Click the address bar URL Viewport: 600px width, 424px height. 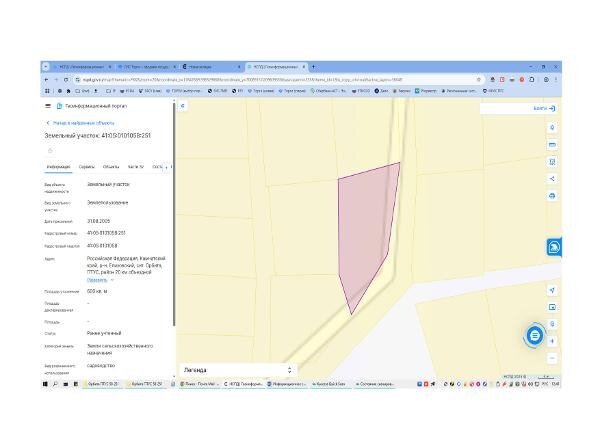pyautogui.click(x=242, y=80)
